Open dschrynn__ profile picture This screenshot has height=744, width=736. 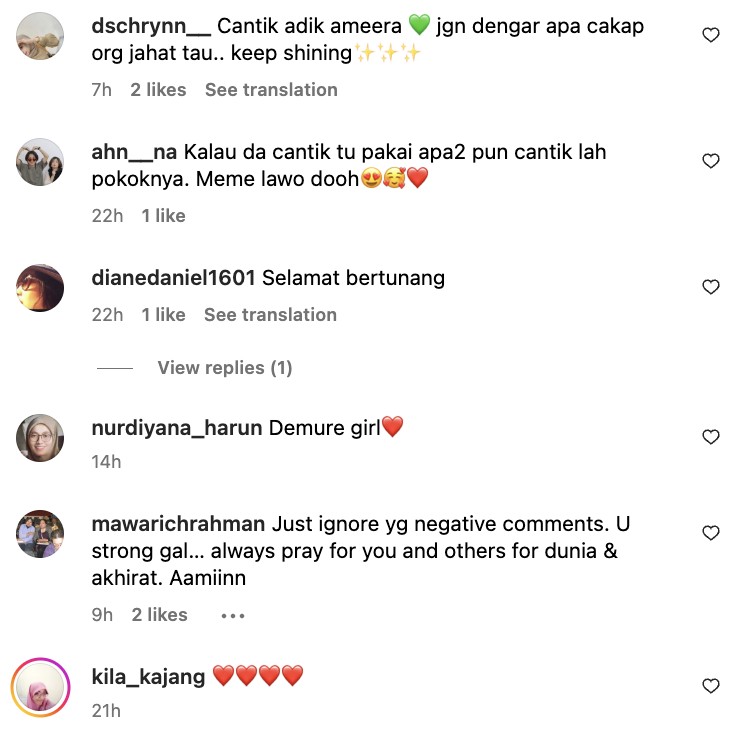point(40,36)
